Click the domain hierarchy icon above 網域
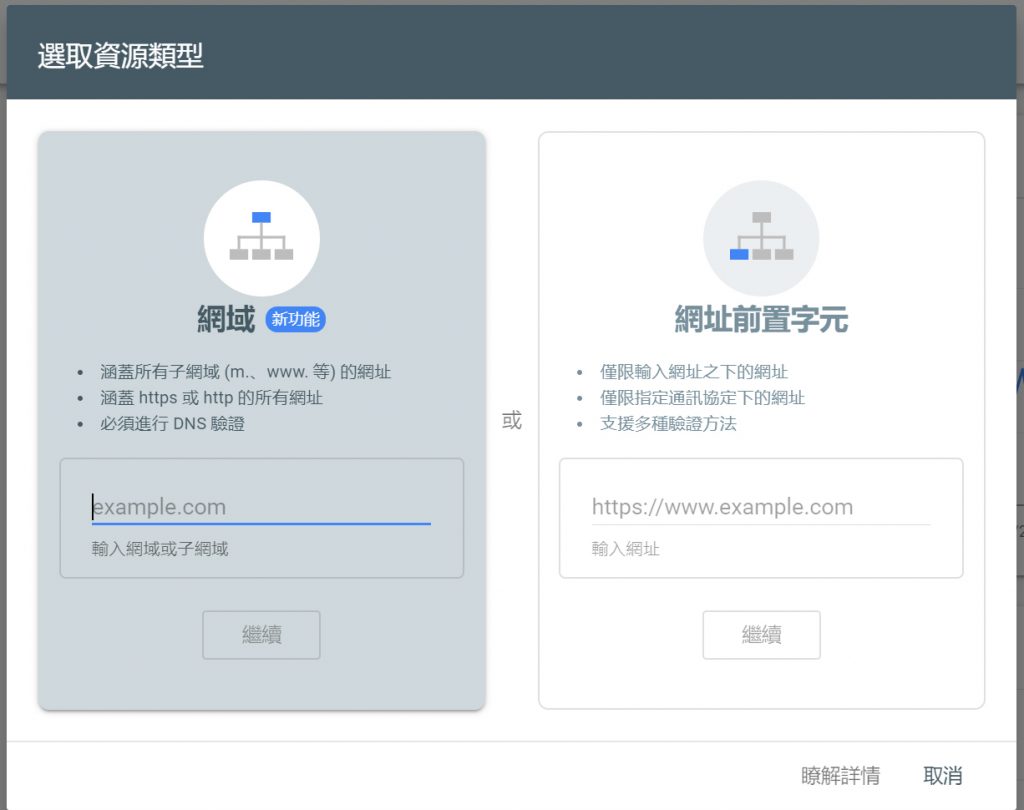1024x810 pixels. click(x=261, y=237)
